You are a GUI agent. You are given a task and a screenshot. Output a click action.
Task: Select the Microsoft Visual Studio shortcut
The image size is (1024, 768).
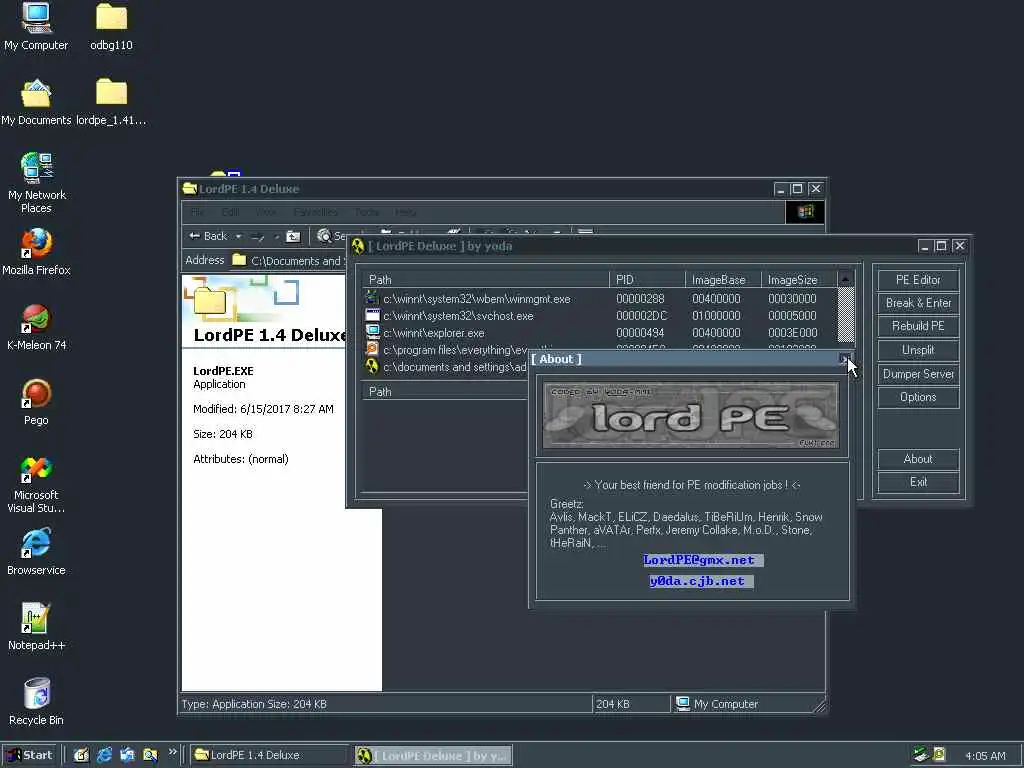[36, 484]
